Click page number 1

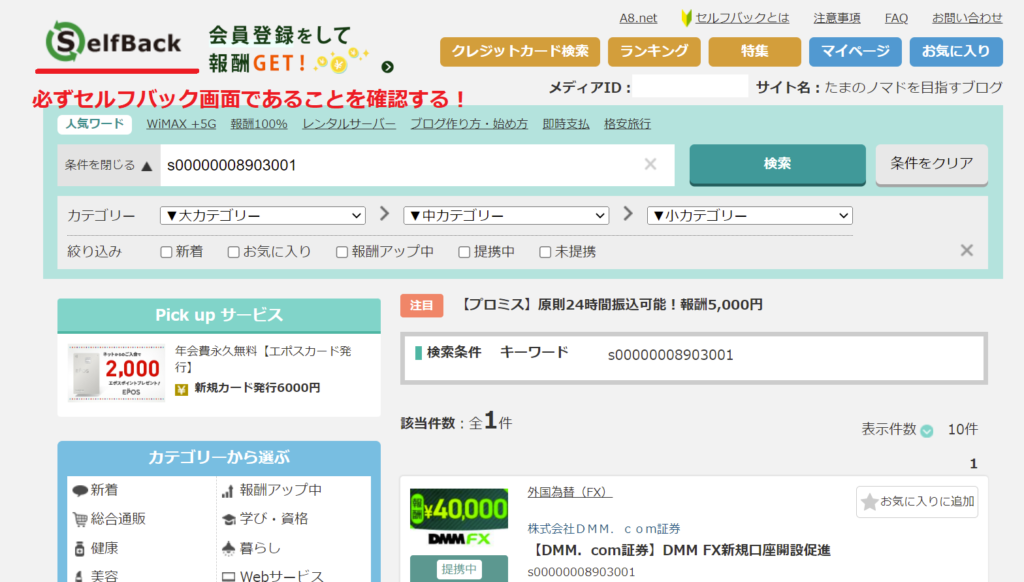click(x=973, y=464)
